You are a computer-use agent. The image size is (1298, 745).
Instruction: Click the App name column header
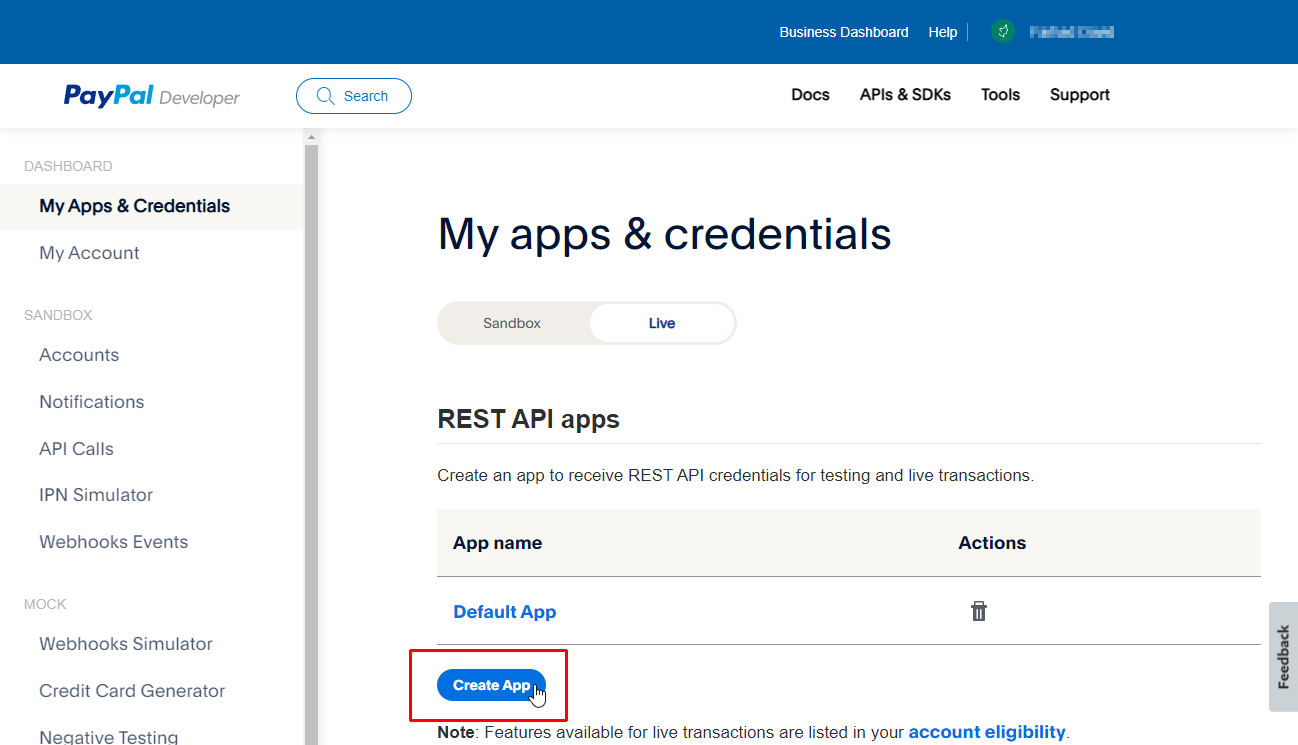tap(498, 543)
